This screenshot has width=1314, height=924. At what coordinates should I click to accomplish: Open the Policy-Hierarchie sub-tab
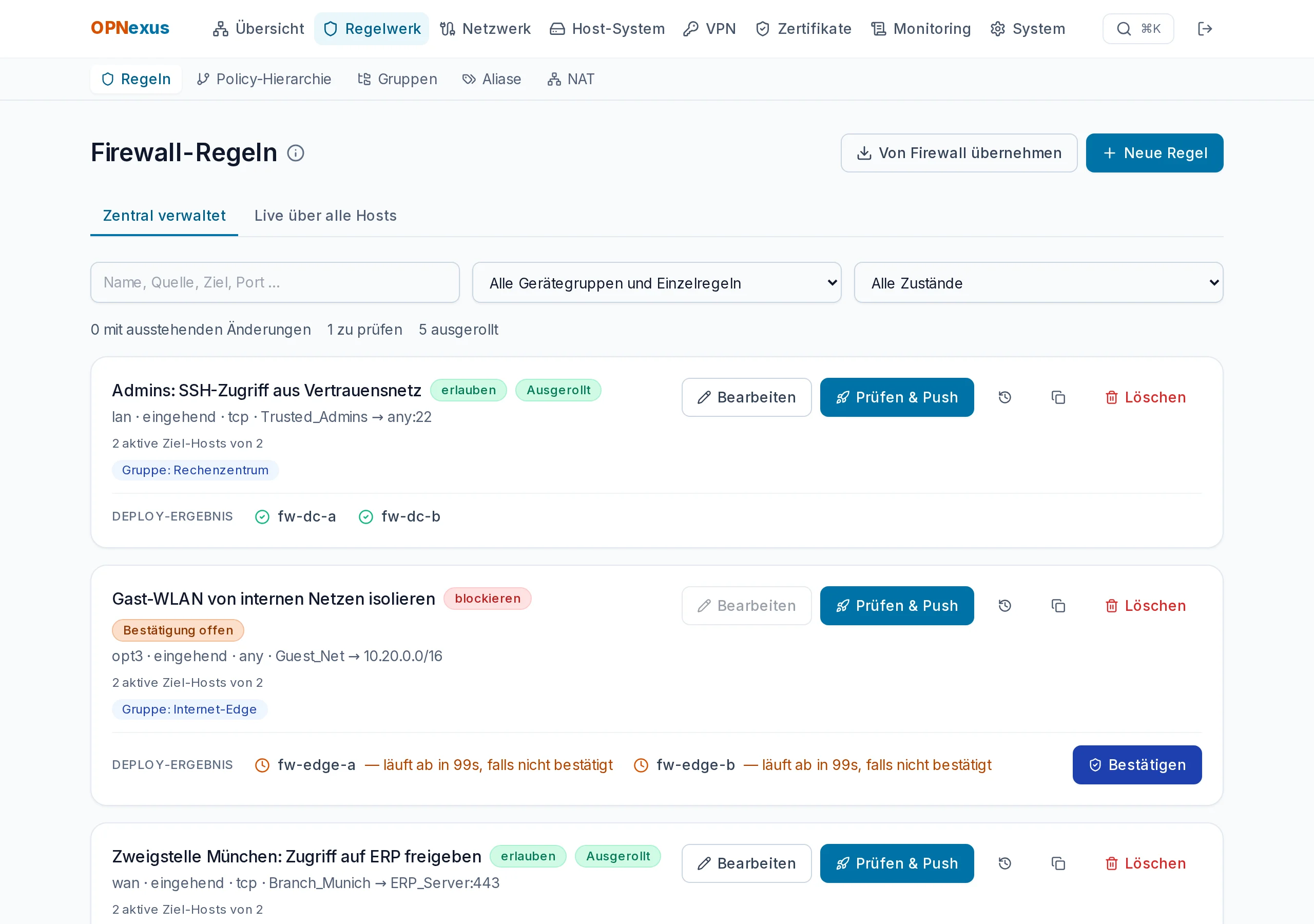click(x=264, y=79)
